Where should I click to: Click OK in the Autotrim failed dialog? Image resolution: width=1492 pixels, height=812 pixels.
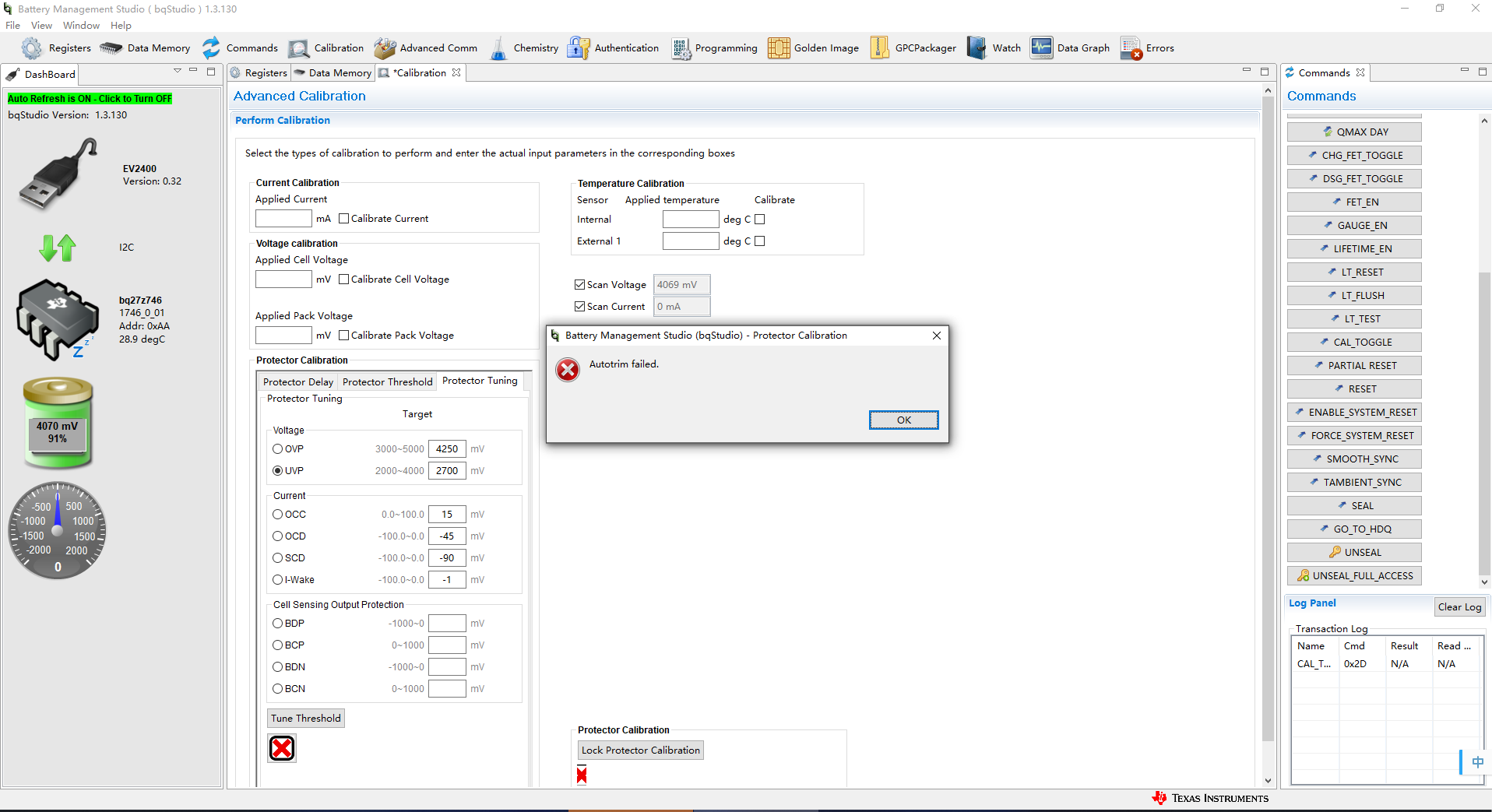[903, 420]
